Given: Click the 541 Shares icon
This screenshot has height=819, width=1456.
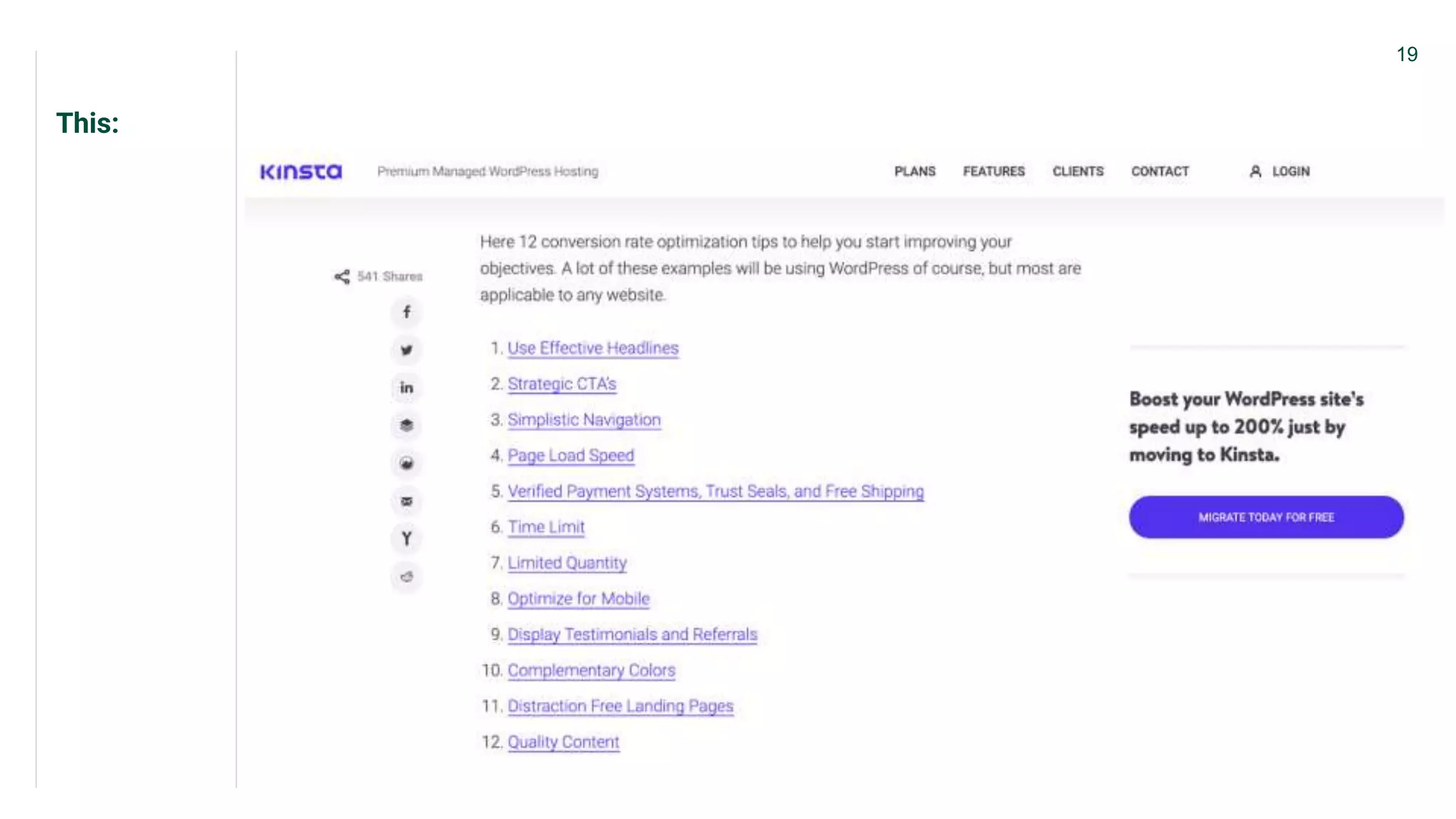Looking at the screenshot, I should point(342,277).
